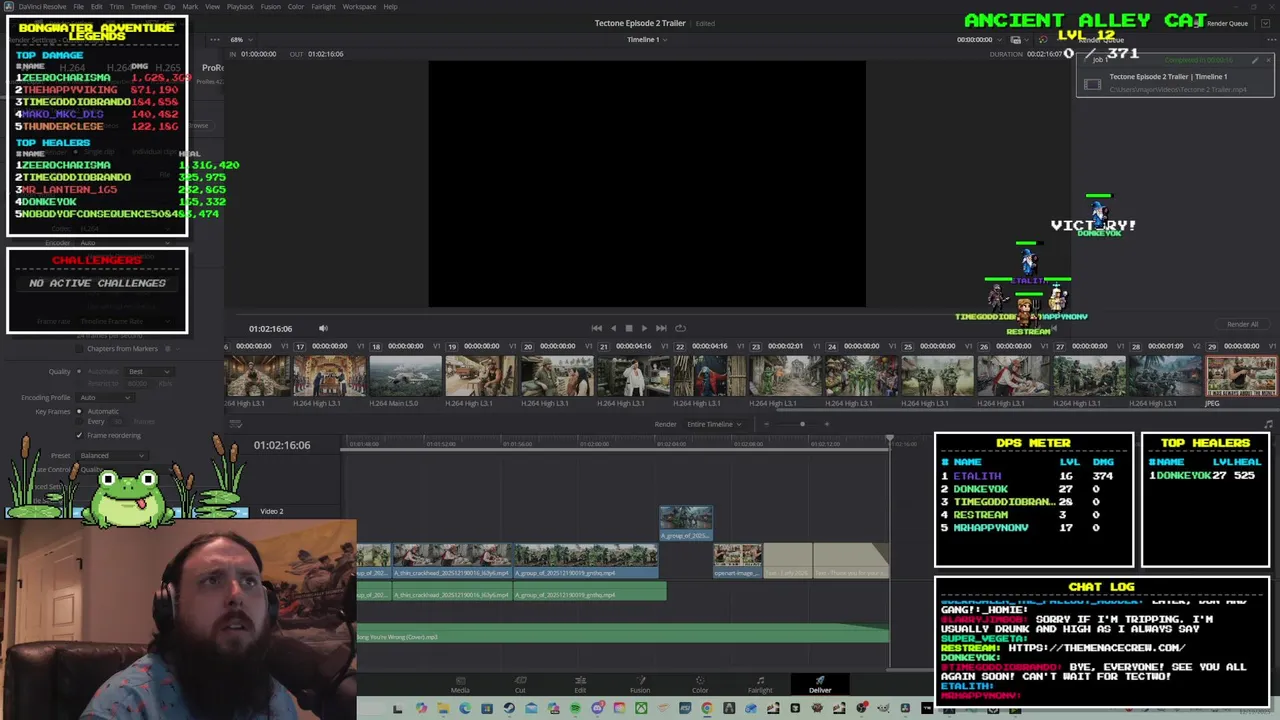Open Discord in the taskbar
Screen dimensions: 1280x720
(x=597, y=709)
